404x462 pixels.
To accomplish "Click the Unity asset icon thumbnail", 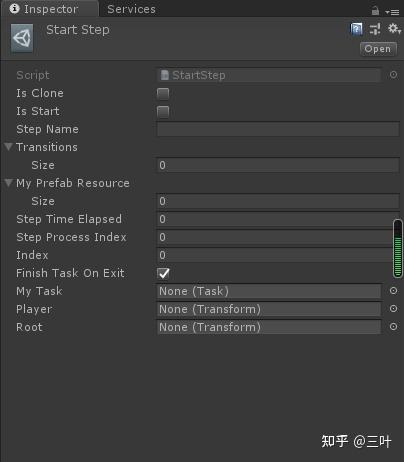I will 22,38.
